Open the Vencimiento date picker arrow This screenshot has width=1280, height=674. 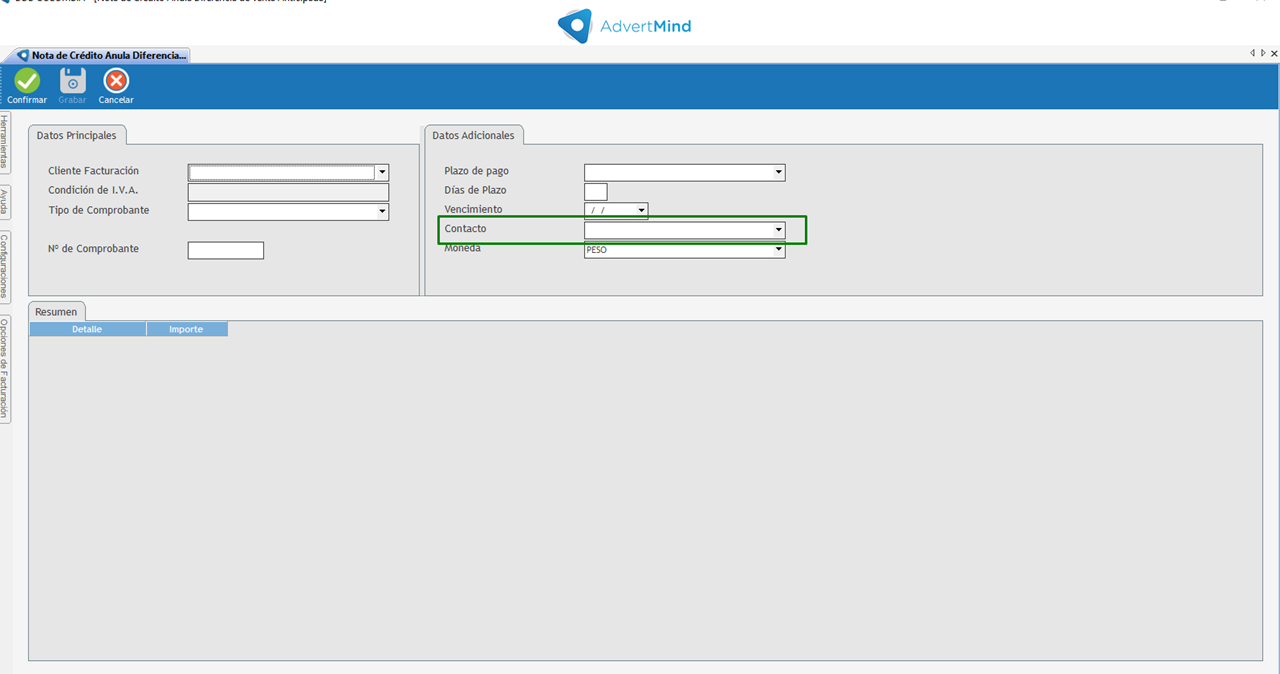pyautogui.click(x=641, y=211)
